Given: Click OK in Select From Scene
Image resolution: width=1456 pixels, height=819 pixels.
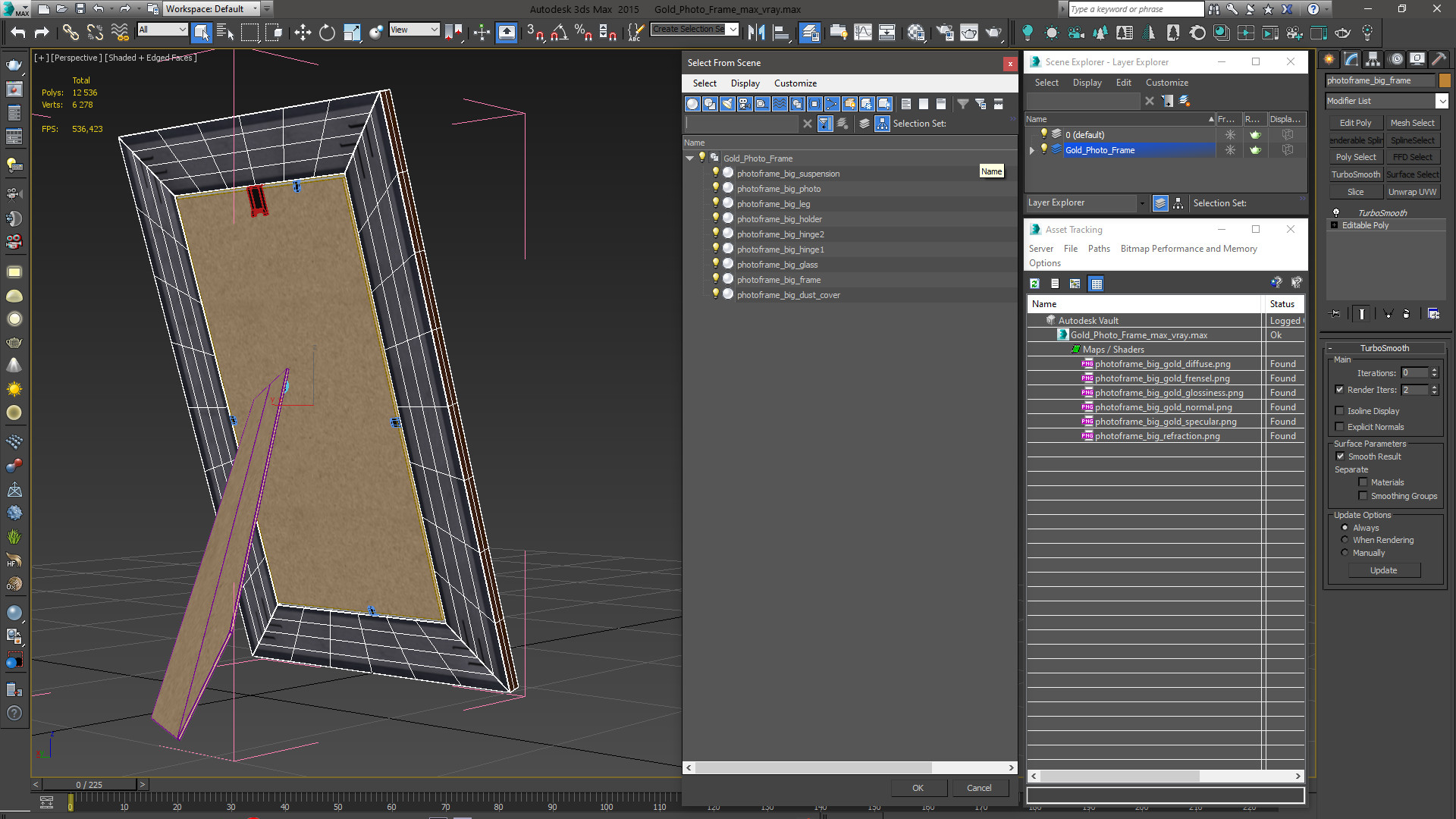Looking at the screenshot, I should click(x=918, y=788).
